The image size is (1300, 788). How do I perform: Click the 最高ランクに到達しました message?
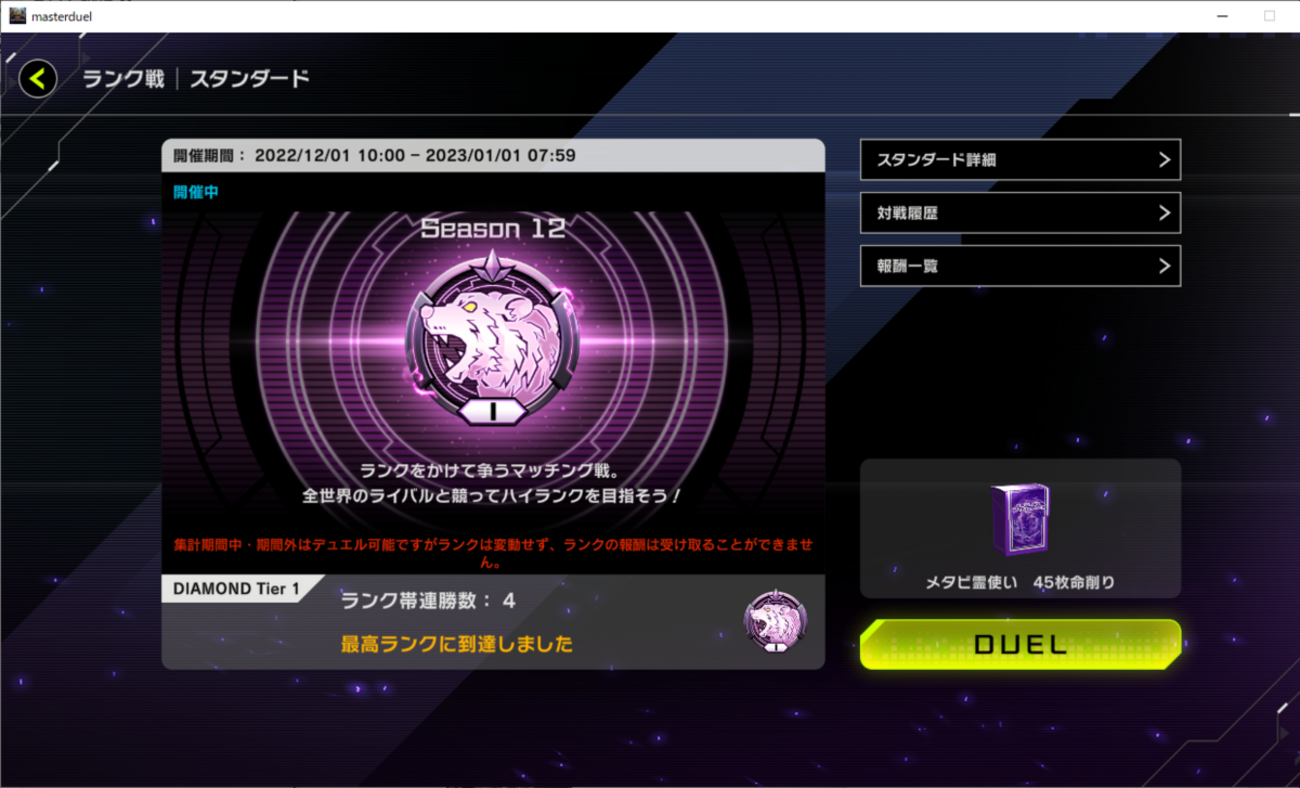click(457, 644)
